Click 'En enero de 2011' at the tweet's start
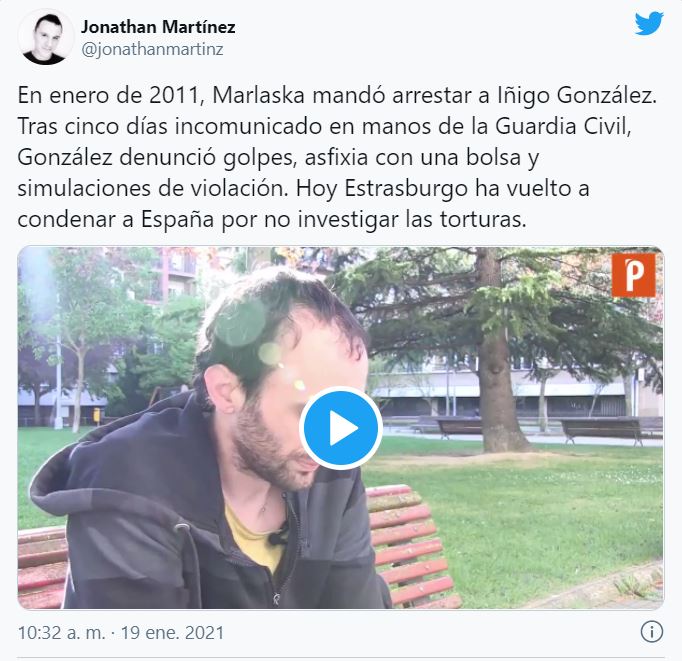This screenshot has height=661, width=682. coord(111,96)
